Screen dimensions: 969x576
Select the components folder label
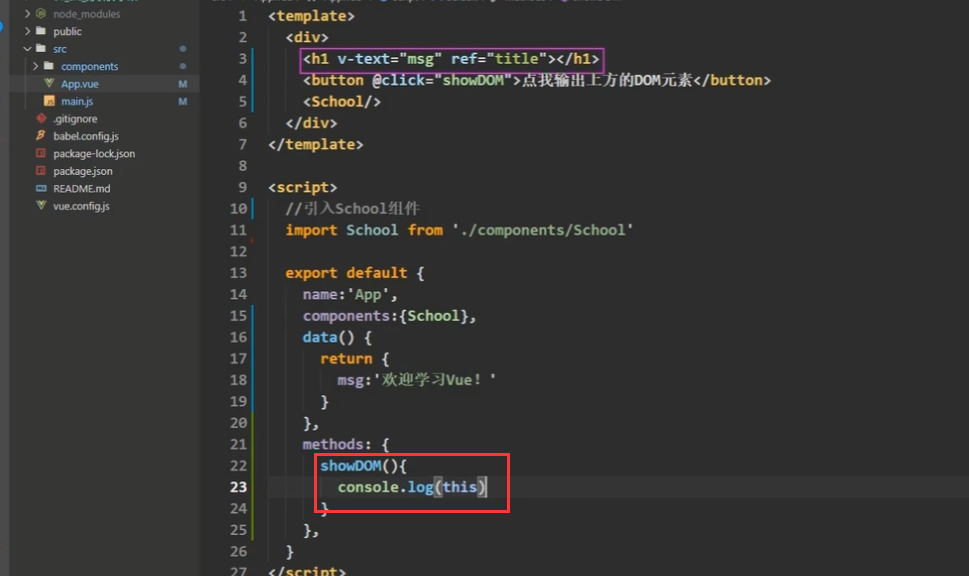(x=90, y=66)
